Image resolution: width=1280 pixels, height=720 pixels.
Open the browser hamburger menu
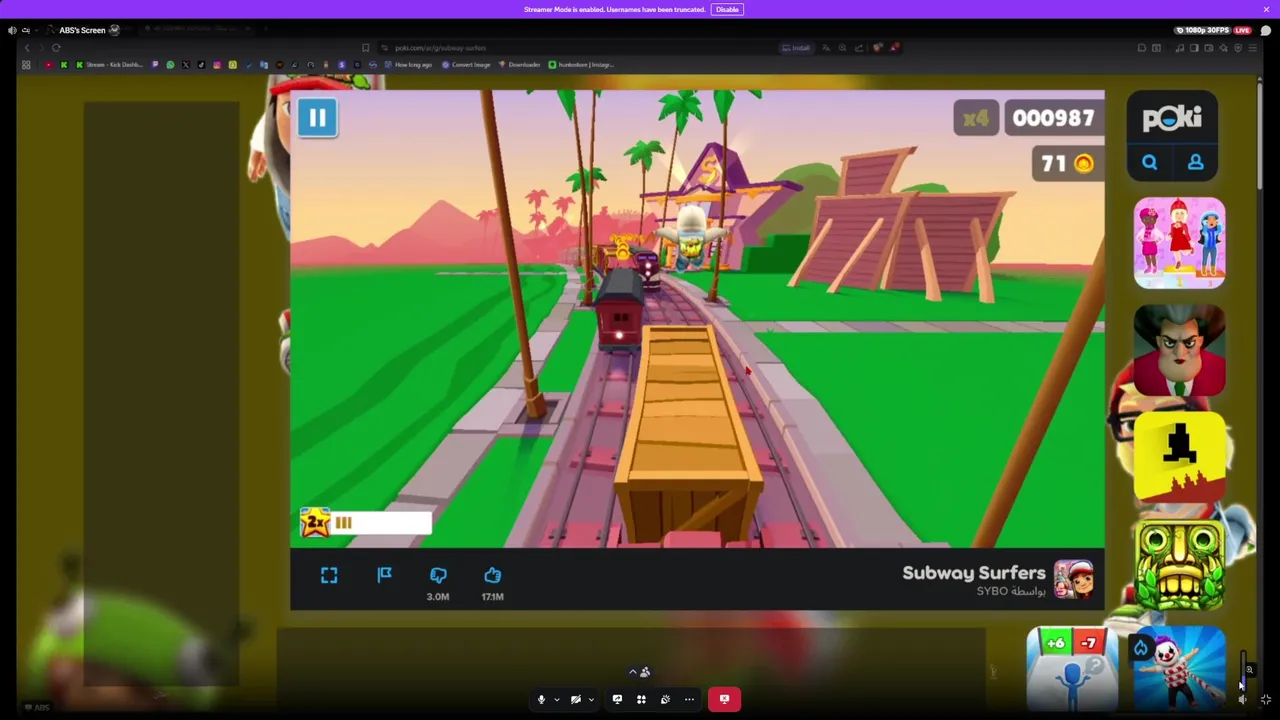pos(1253,48)
